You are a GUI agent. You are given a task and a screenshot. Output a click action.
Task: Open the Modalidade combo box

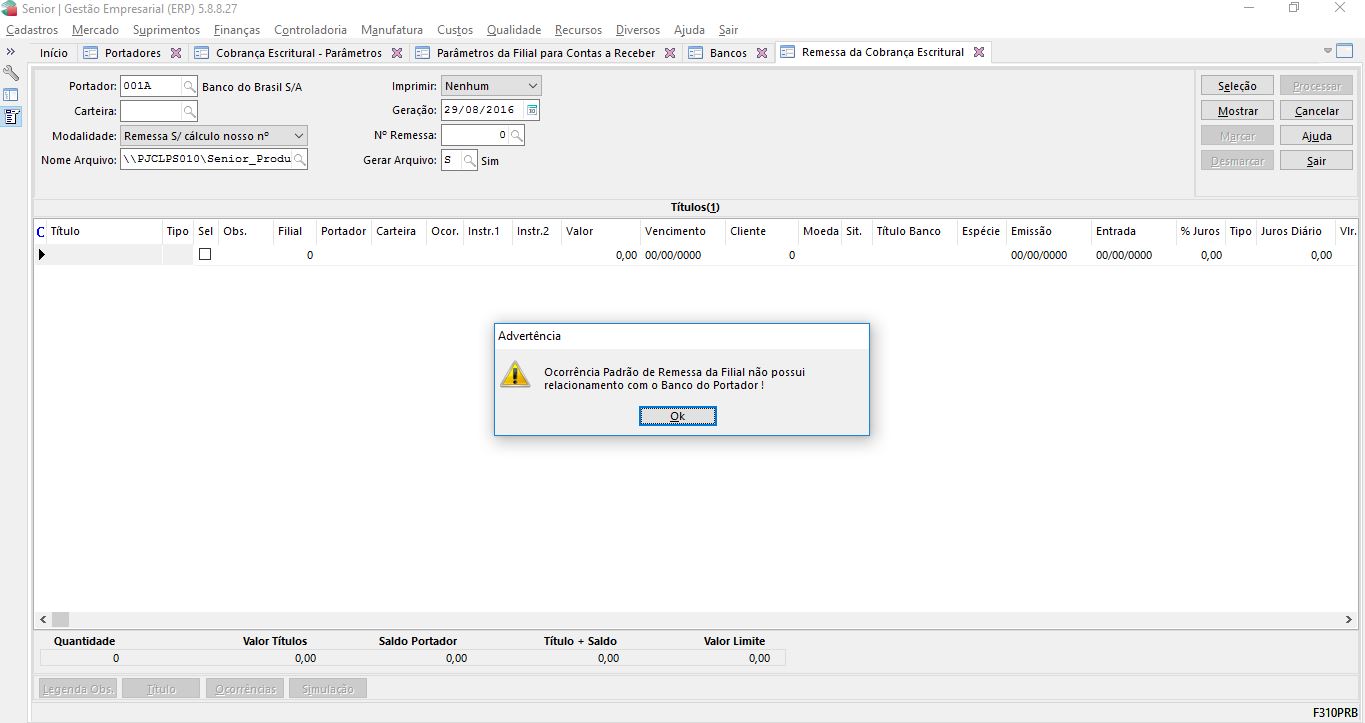[x=298, y=135]
